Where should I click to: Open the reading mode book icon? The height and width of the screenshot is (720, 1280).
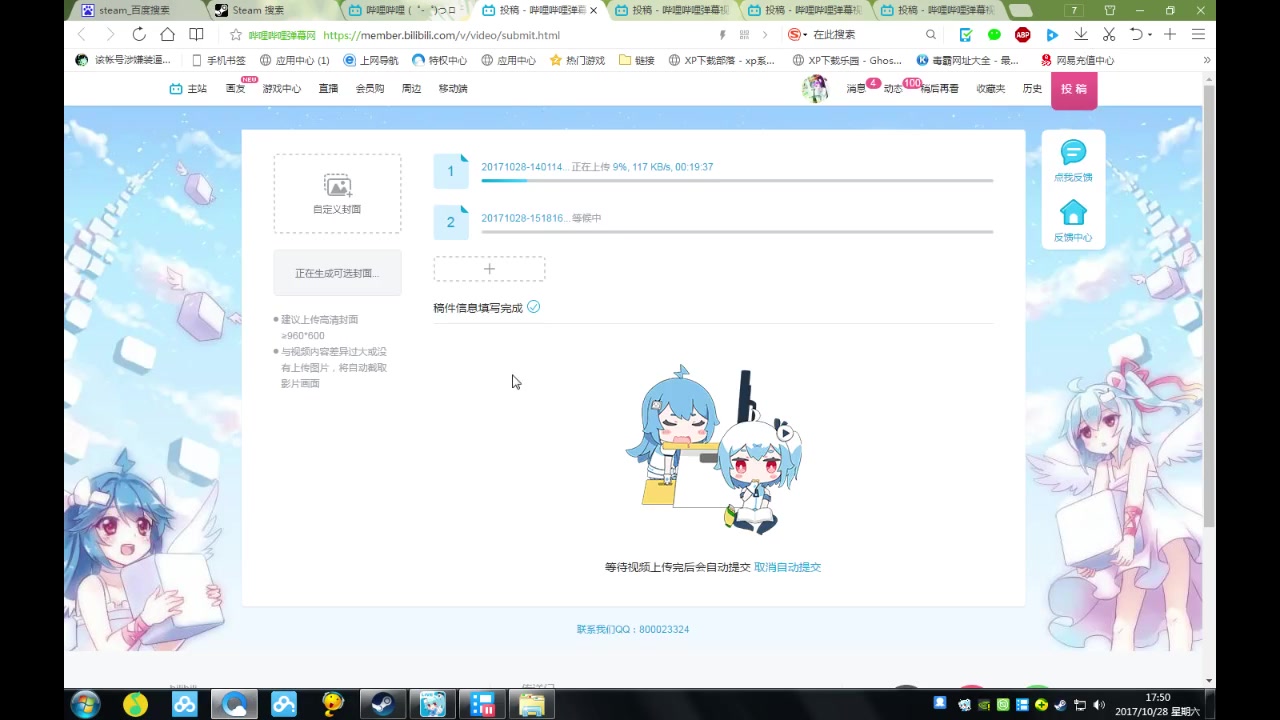click(x=196, y=35)
